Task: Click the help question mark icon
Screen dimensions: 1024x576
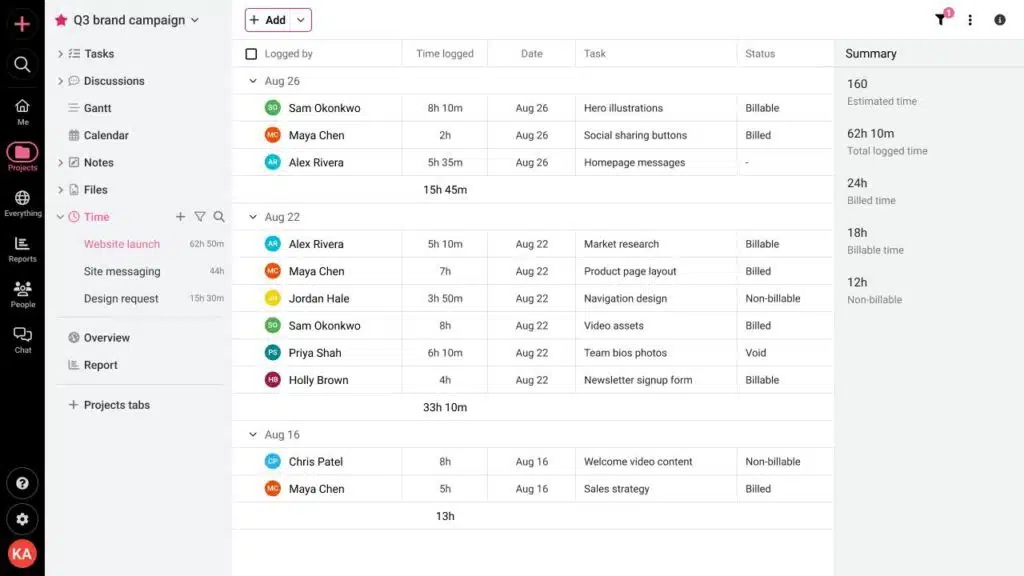Action: (22, 483)
